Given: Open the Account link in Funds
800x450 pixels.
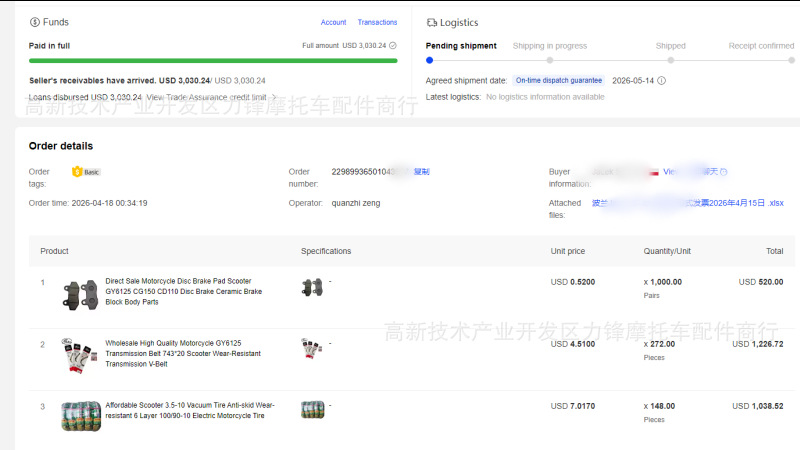Looking at the screenshot, I should pyautogui.click(x=333, y=22).
